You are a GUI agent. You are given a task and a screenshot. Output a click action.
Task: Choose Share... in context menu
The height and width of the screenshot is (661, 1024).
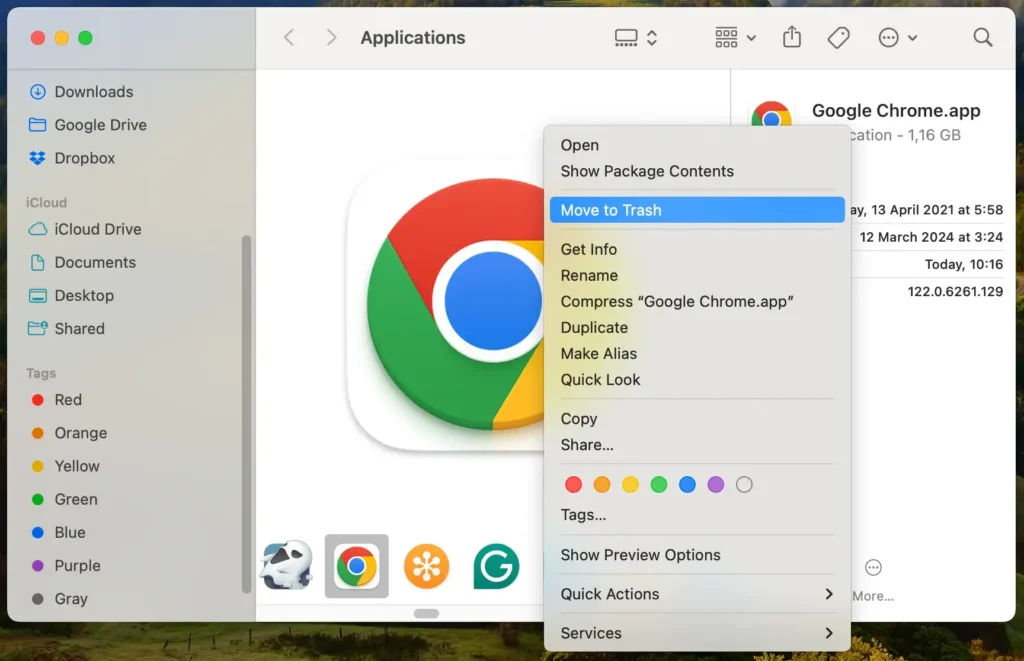[697, 445]
